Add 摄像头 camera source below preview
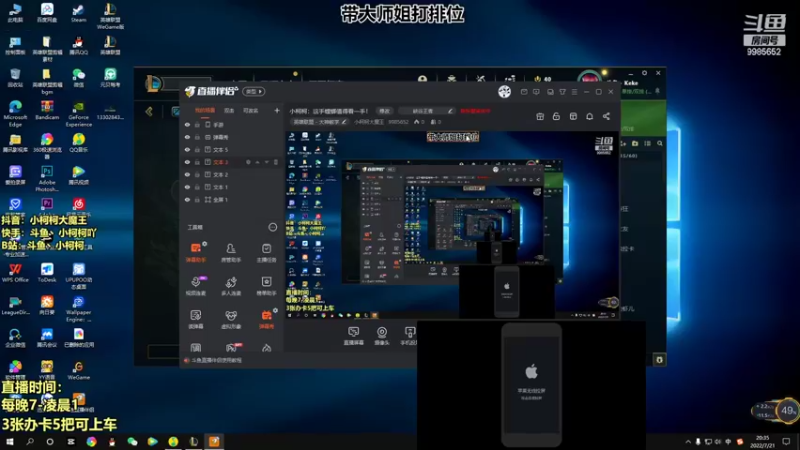Image resolution: width=800 pixels, height=450 pixels. pos(382,336)
